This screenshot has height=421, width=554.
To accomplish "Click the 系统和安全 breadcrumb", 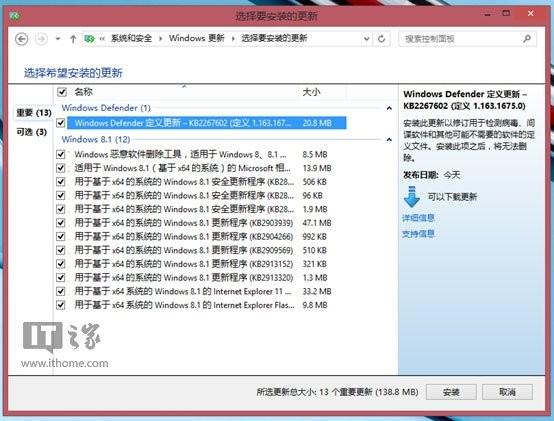I will [131, 38].
